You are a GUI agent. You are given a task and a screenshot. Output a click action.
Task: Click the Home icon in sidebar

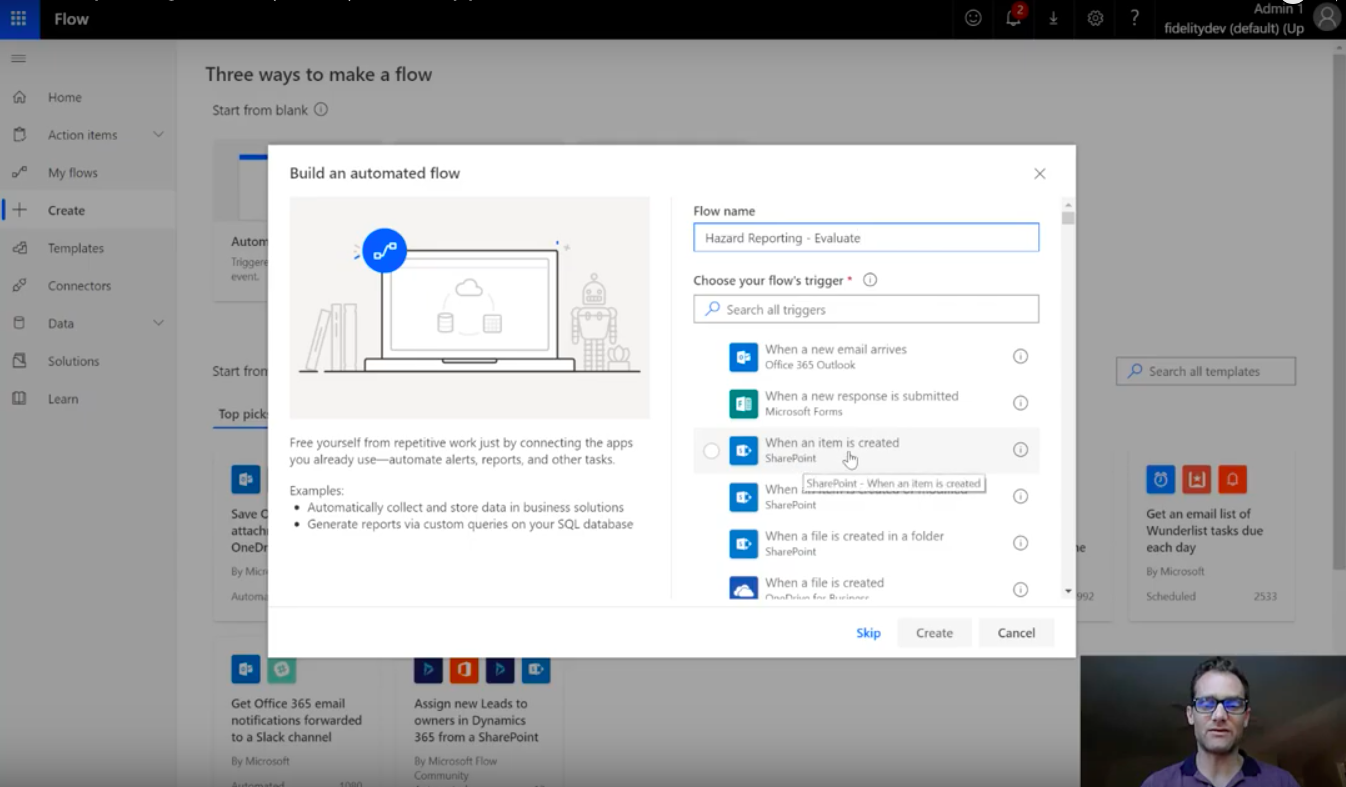tap(19, 97)
